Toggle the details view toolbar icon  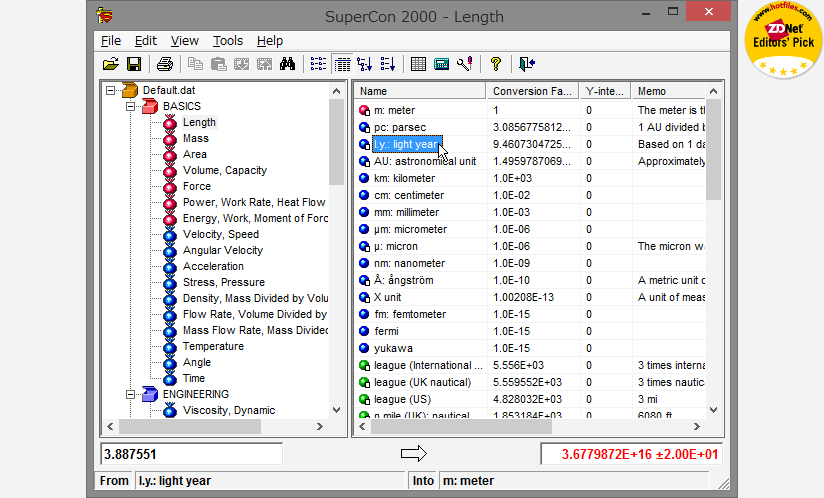pyautogui.click(x=342, y=64)
